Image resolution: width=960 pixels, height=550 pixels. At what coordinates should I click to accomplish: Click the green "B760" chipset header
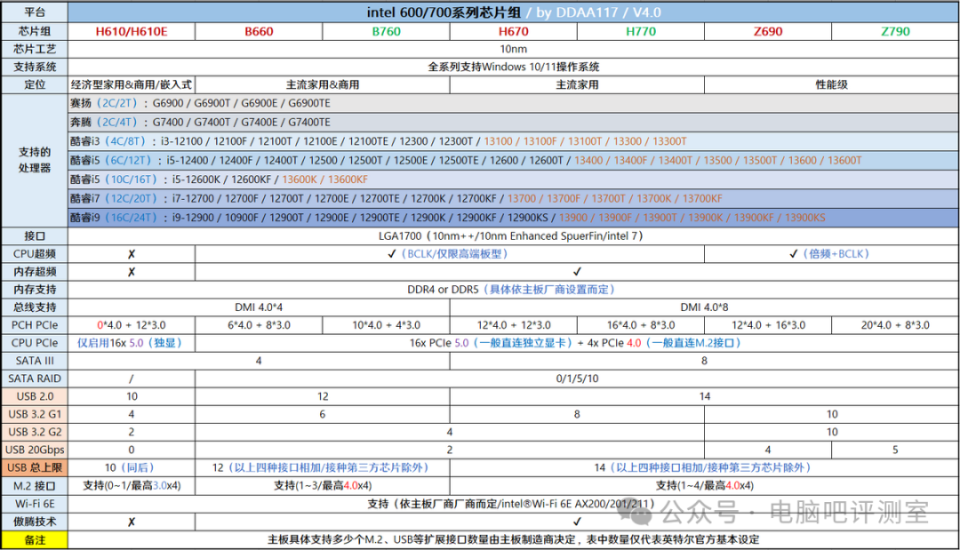(x=386, y=31)
